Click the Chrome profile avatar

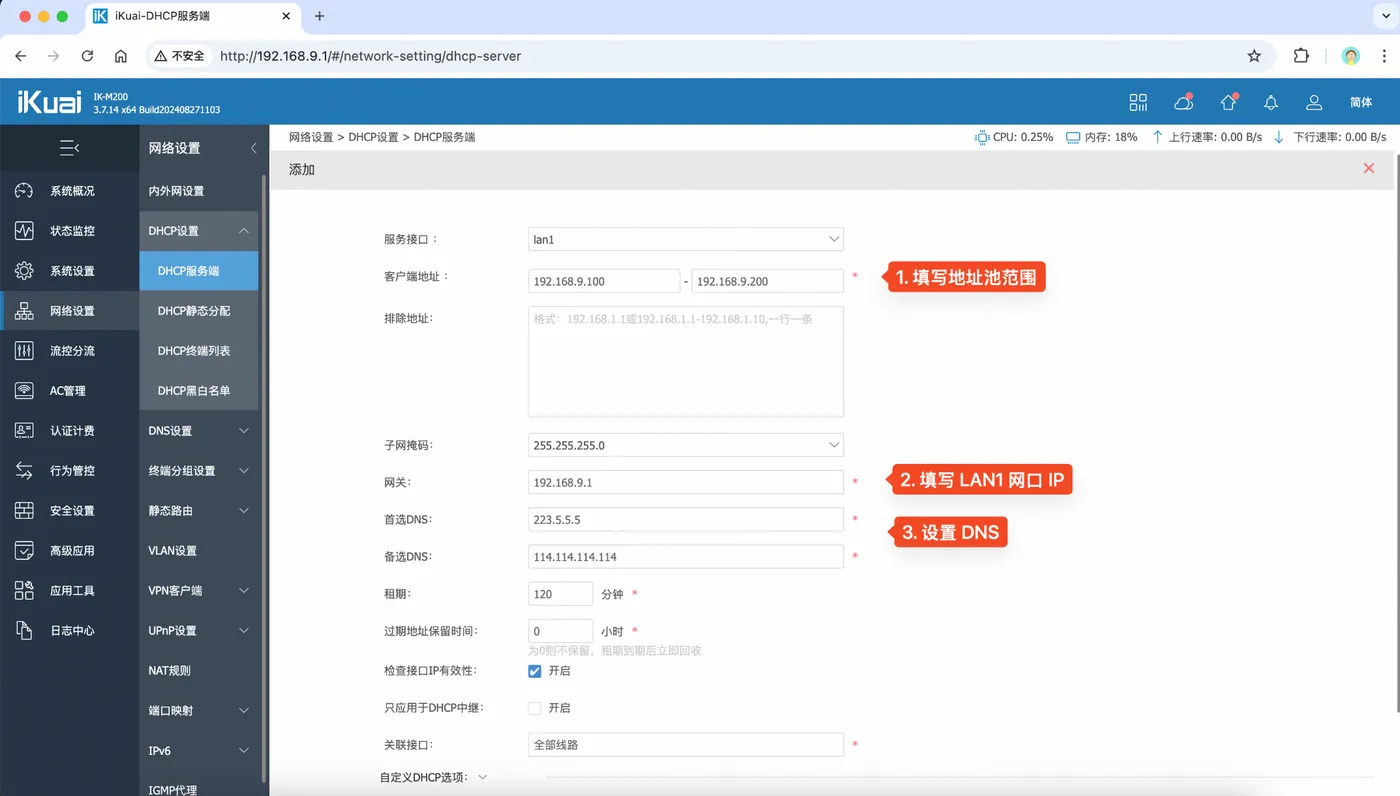tap(1351, 56)
